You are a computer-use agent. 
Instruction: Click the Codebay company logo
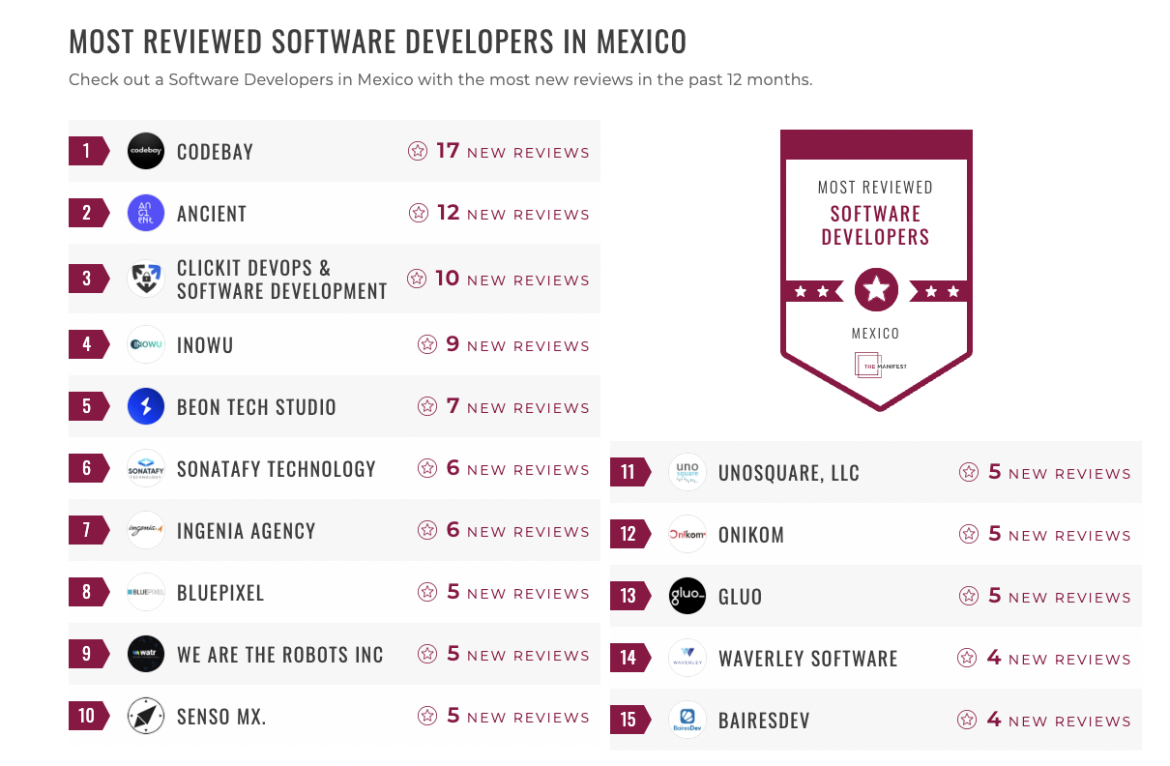(146, 151)
